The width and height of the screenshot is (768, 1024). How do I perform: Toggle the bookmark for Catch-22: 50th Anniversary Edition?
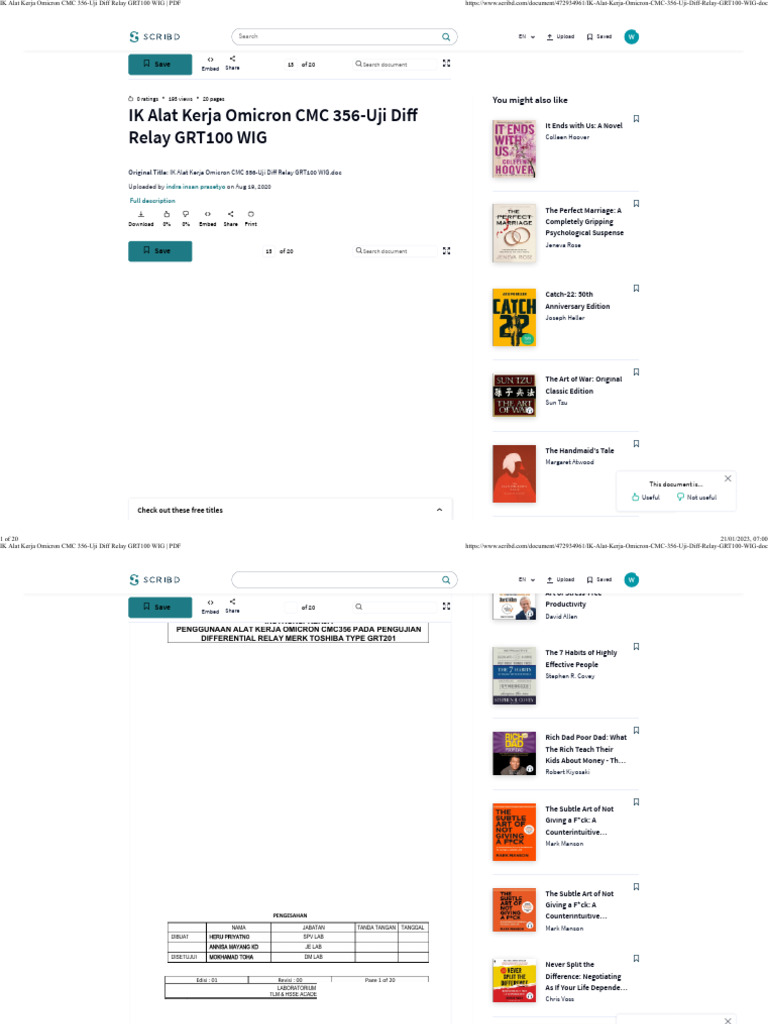tap(636, 288)
